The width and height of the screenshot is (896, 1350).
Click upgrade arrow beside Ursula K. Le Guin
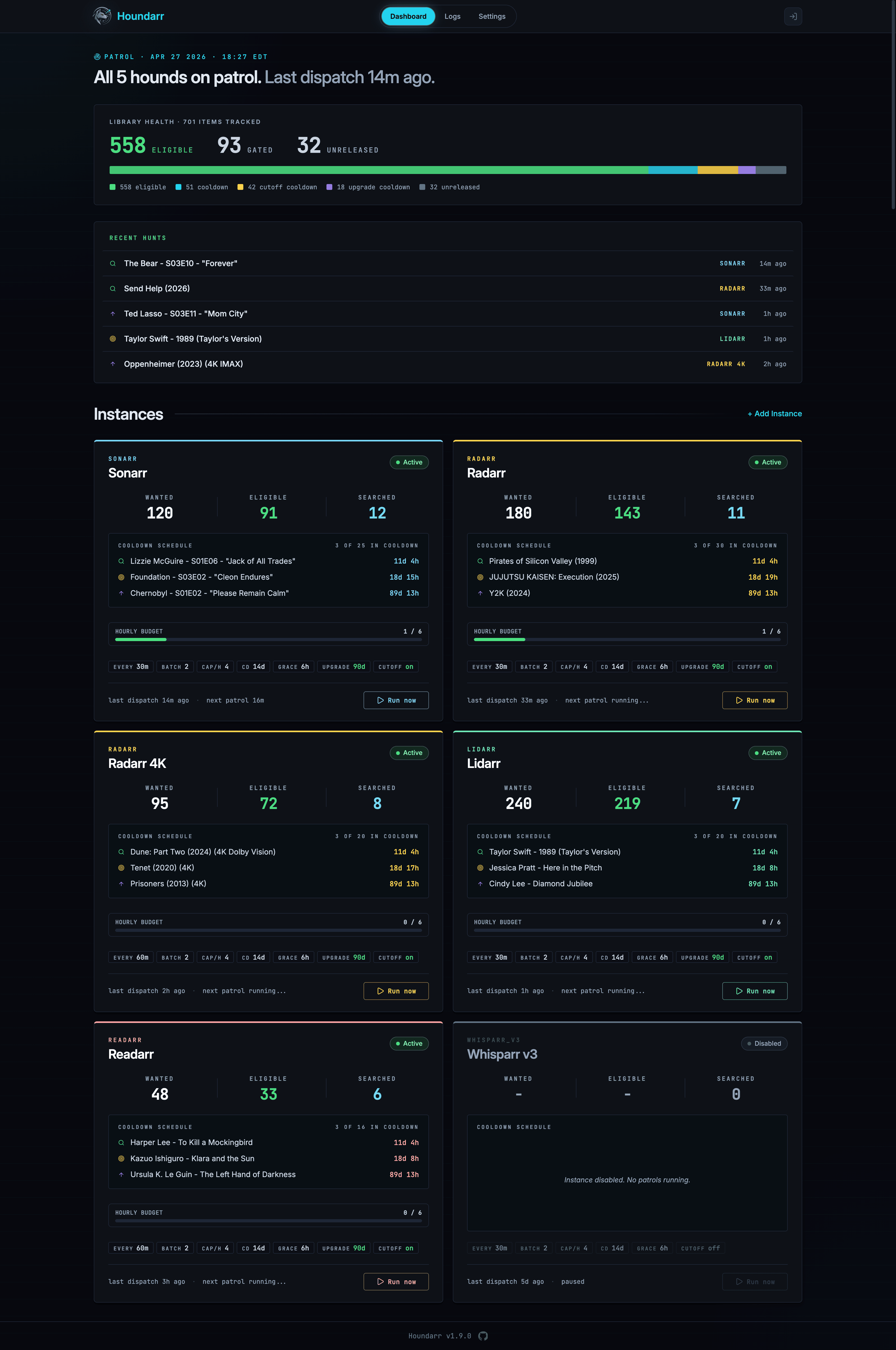(x=121, y=1174)
